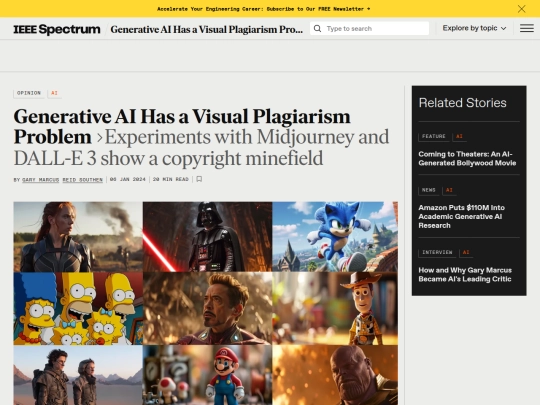Select the AI tag beside OPINION
The height and width of the screenshot is (405, 540).
[54, 93]
